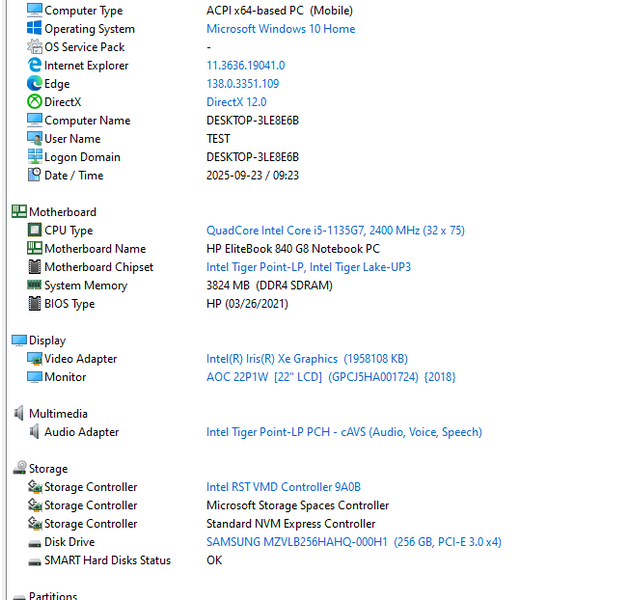Click the BIOS Type chip icon
The image size is (628, 600).
click(x=34, y=303)
